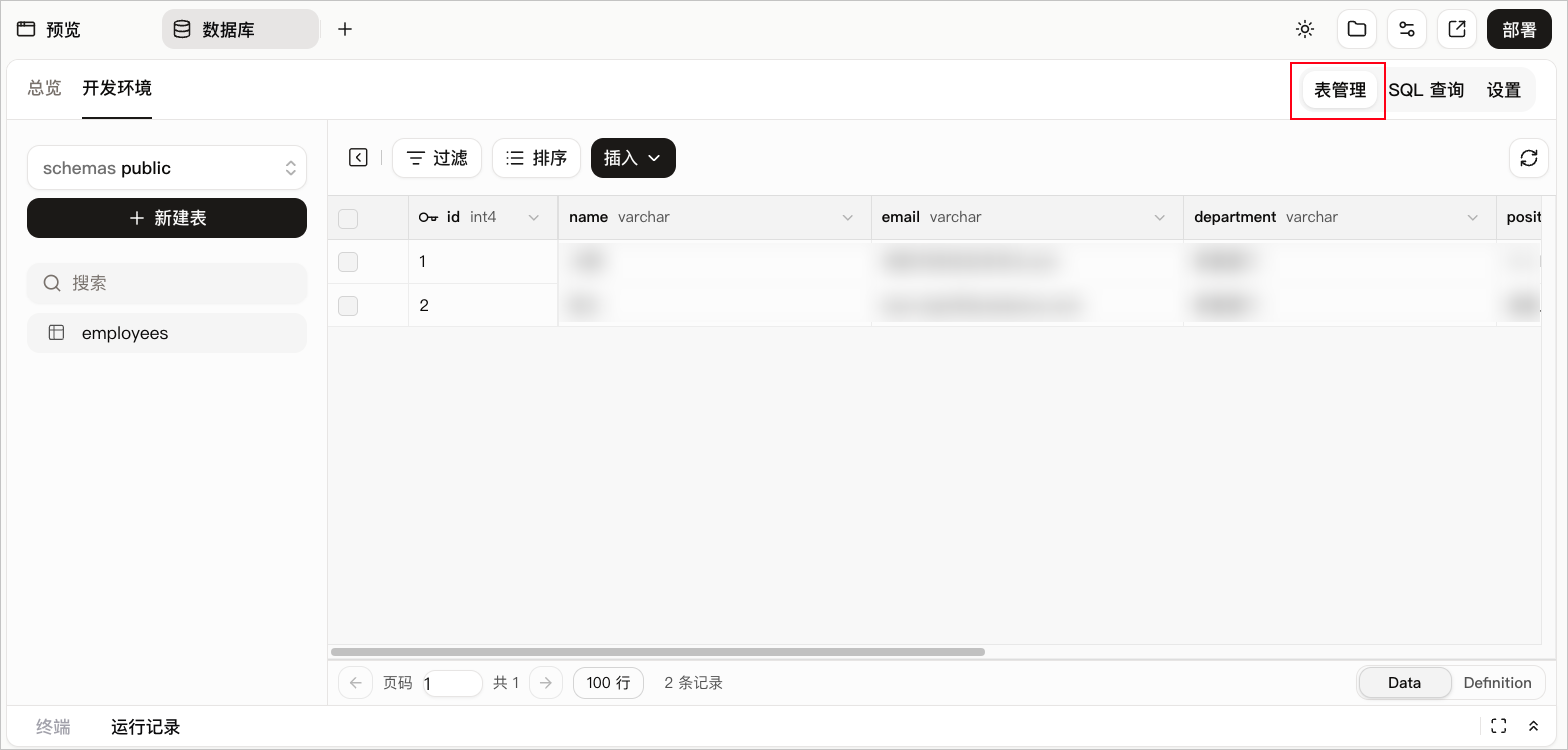The image size is (1568, 750).
Task: Open the sliders settings icon
Action: 1407,29
